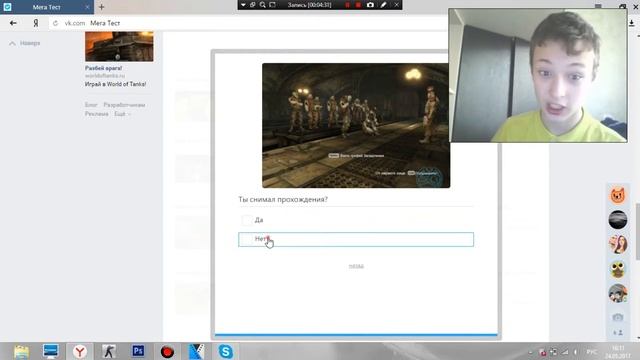Open the taskbar clock and date
This screenshot has width=640, height=360.
pos(618,352)
